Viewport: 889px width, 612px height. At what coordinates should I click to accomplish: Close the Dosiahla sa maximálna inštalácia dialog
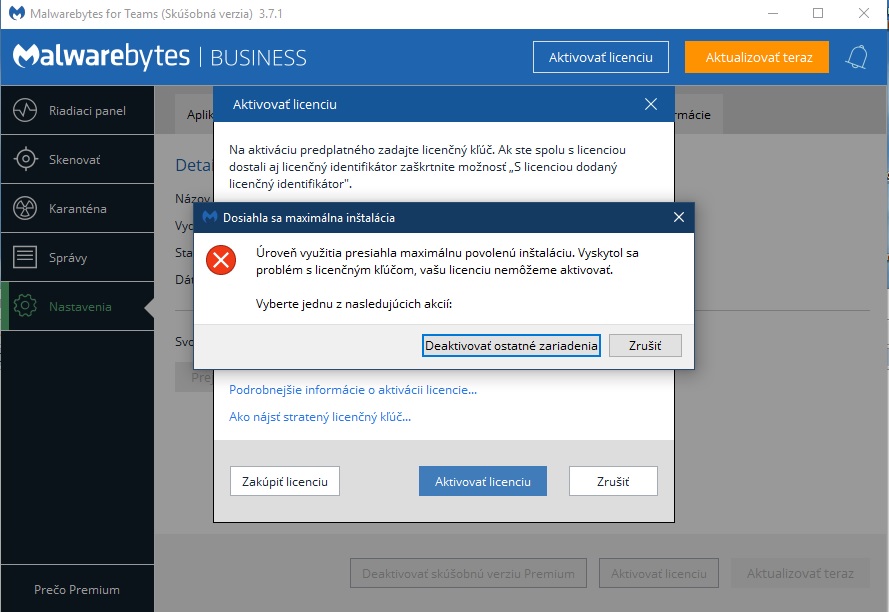[679, 217]
